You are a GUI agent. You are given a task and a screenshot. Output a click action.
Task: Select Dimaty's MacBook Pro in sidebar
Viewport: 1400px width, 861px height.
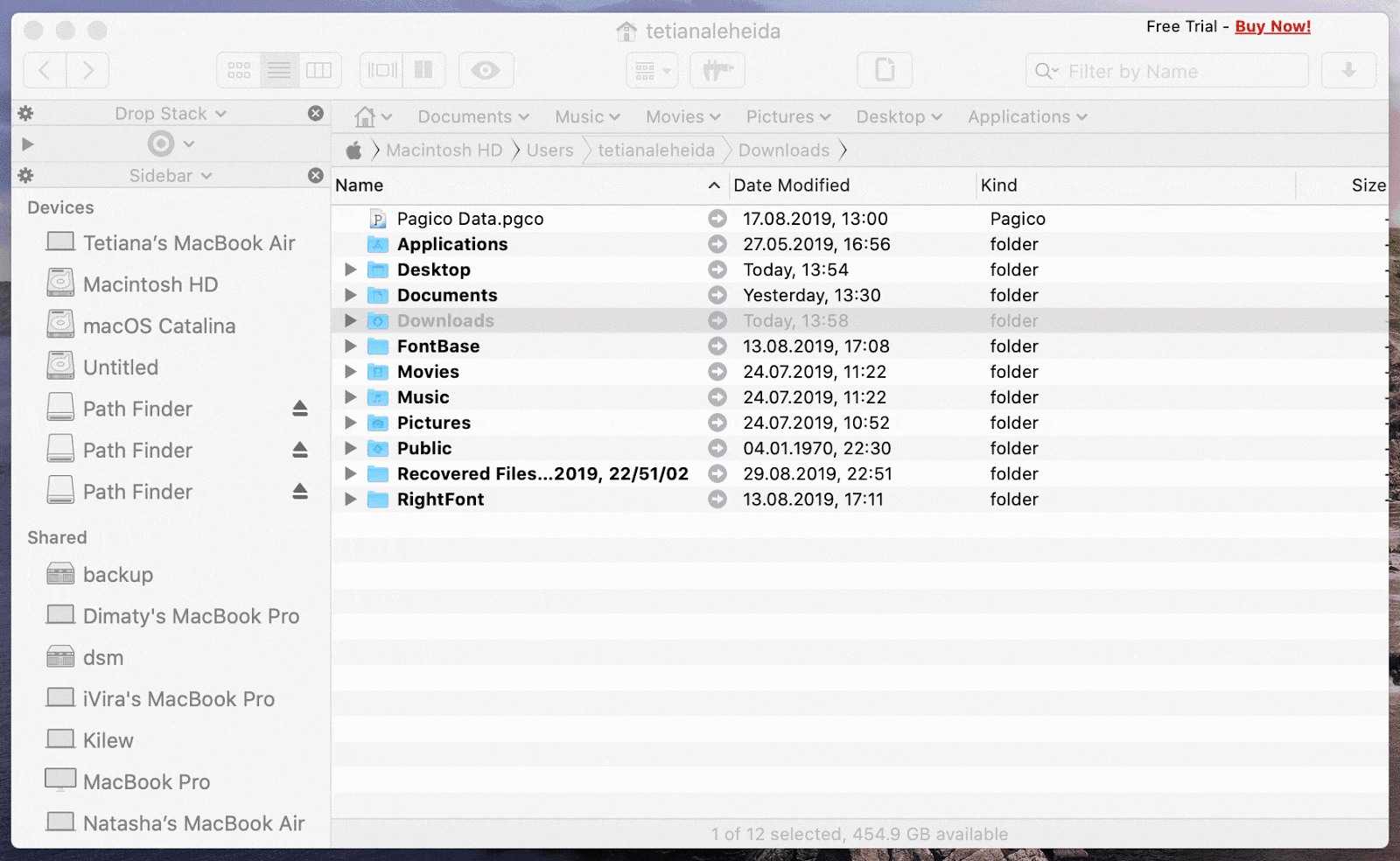tap(172, 615)
